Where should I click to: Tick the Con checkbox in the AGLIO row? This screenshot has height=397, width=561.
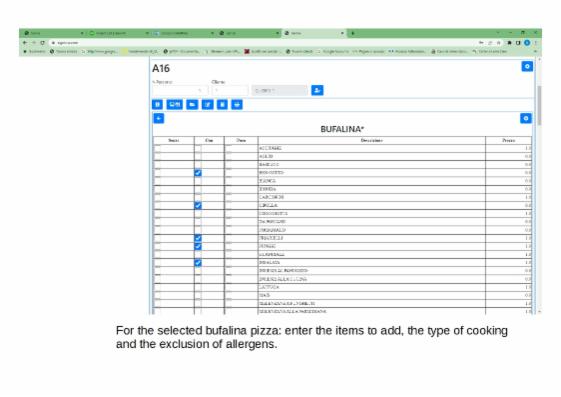[x=198, y=157]
